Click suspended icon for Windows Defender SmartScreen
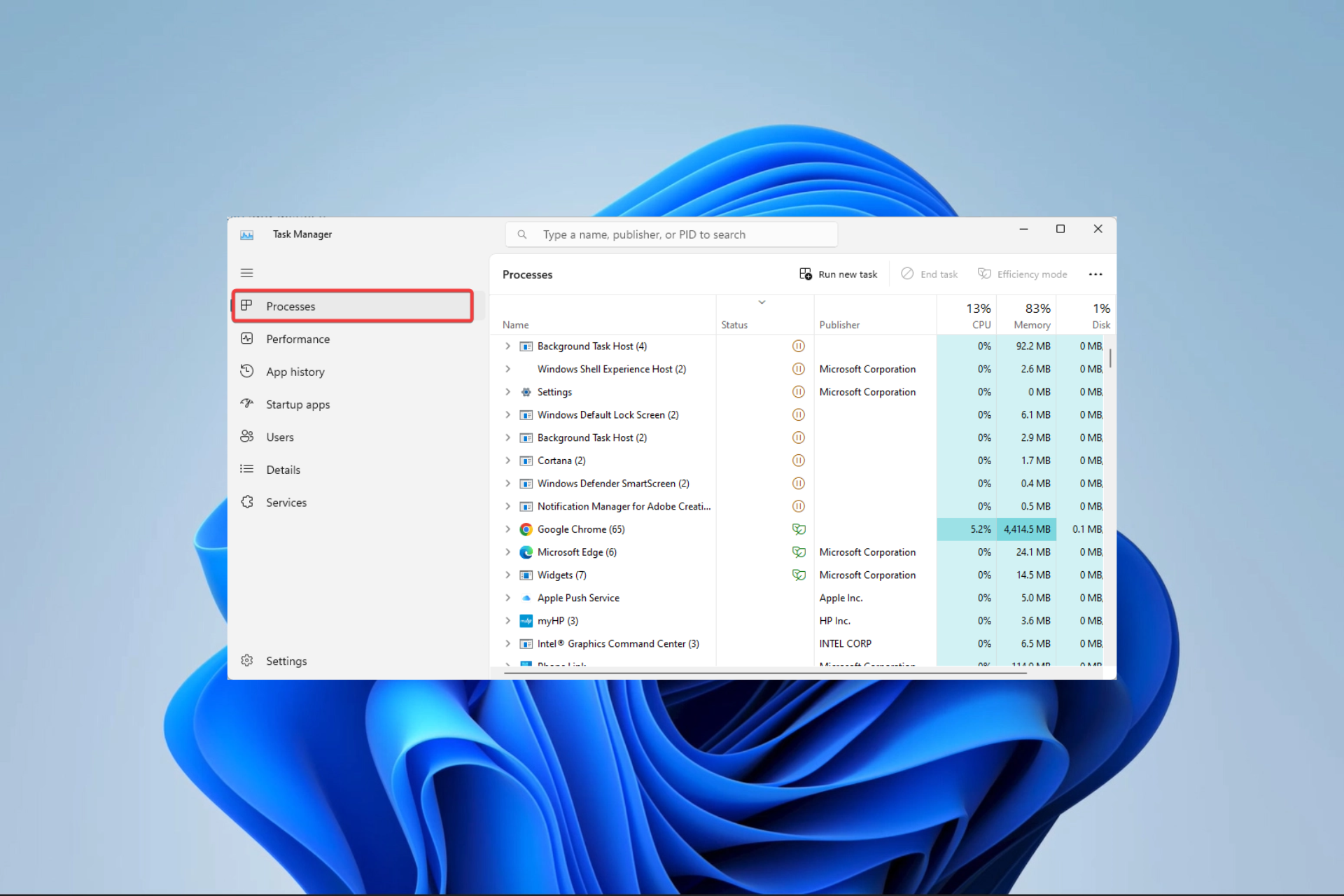Screen dimensions: 1344x896 click(x=798, y=484)
